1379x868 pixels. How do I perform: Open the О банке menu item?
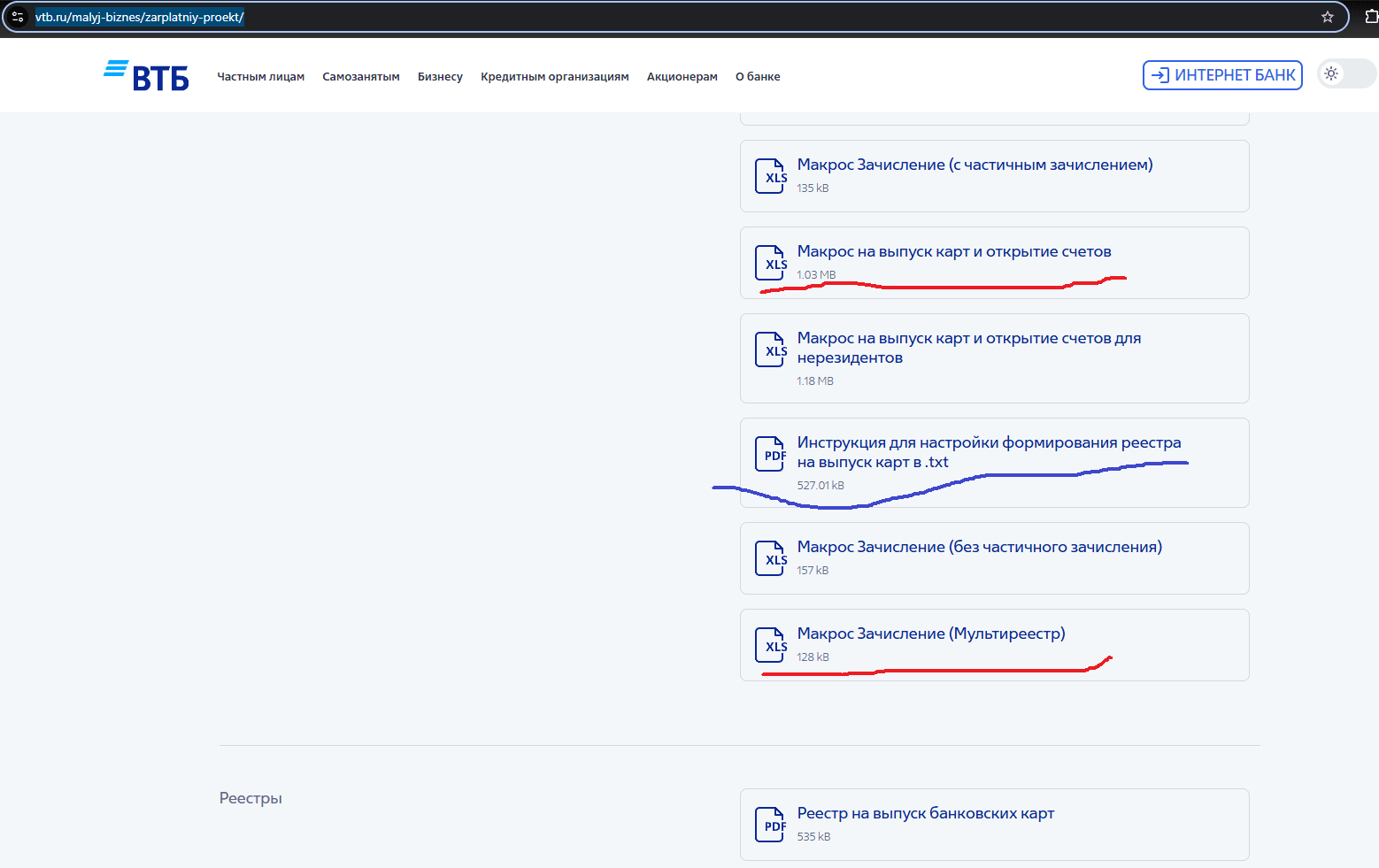pos(758,77)
